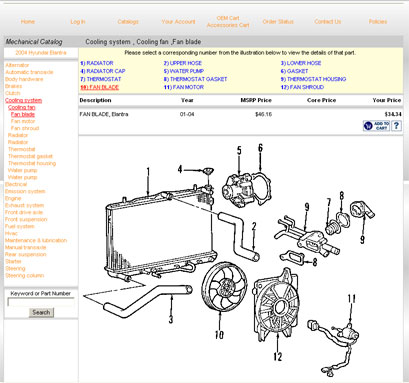Go to Order Status page
The image size is (409, 383).
(278, 22)
